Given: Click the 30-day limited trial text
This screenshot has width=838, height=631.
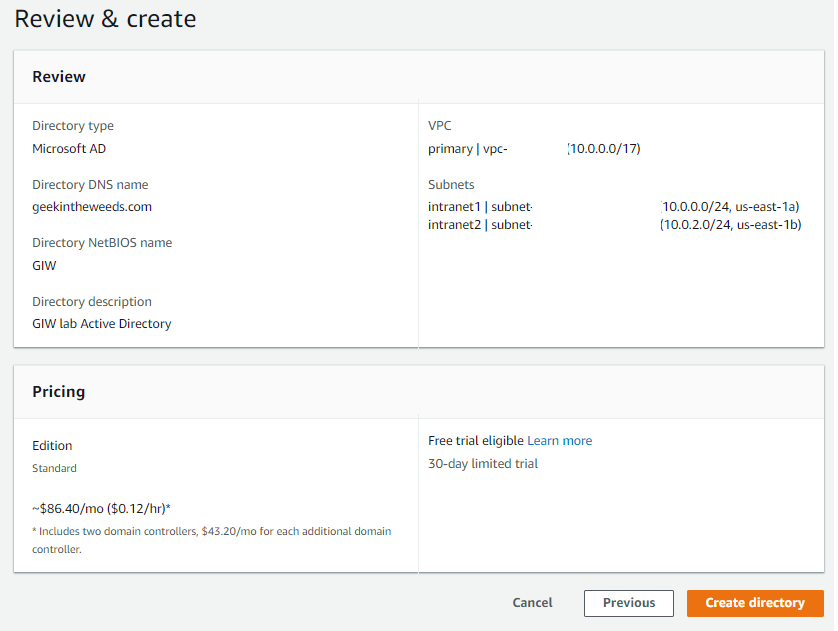Looking at the screenshot, I should click(483, 464).
